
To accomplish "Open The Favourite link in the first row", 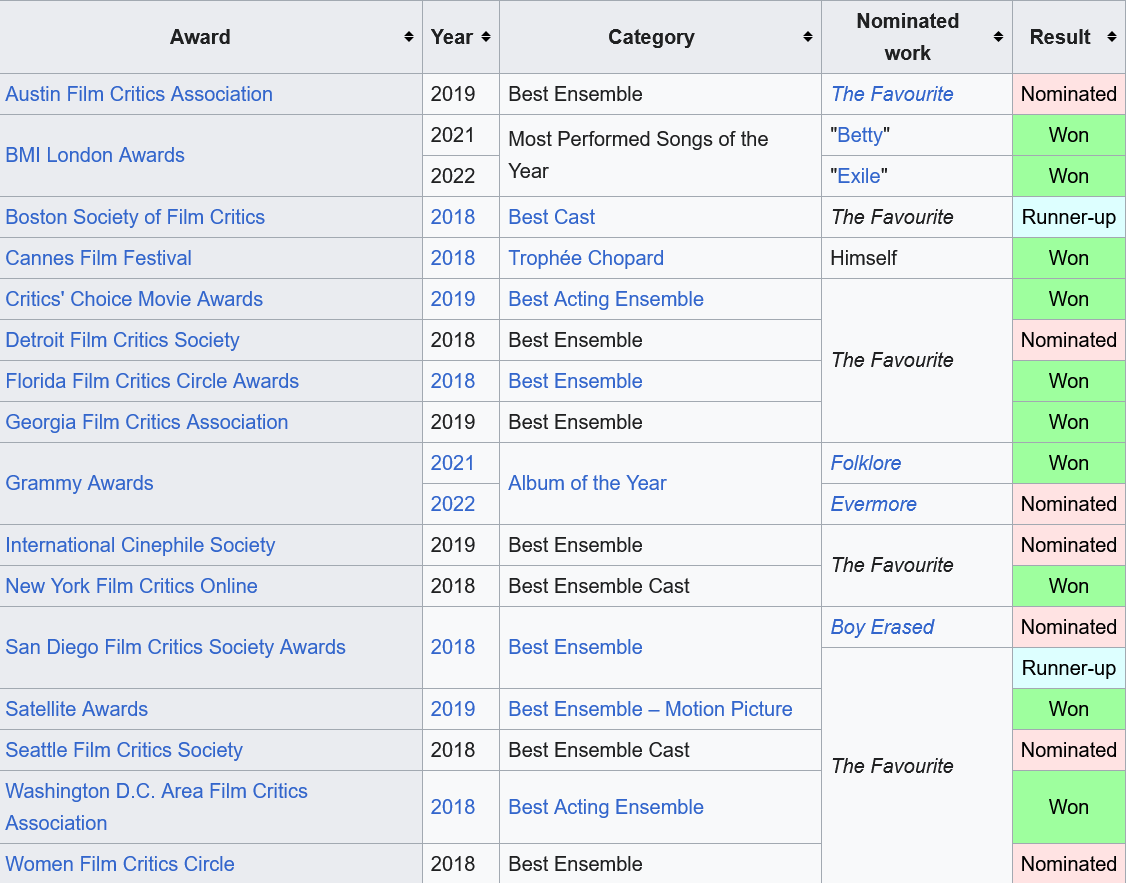I will 892,94.
